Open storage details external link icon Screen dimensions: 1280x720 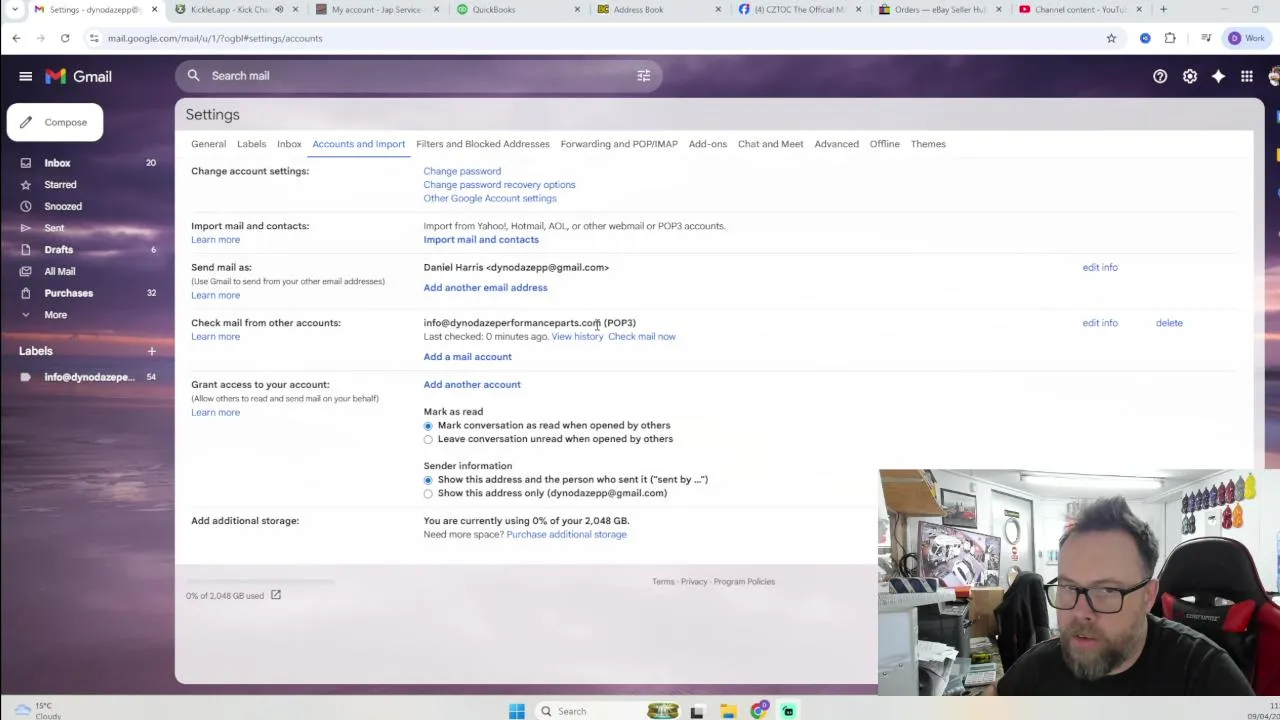pyautogui.click(x=276, y=596)
